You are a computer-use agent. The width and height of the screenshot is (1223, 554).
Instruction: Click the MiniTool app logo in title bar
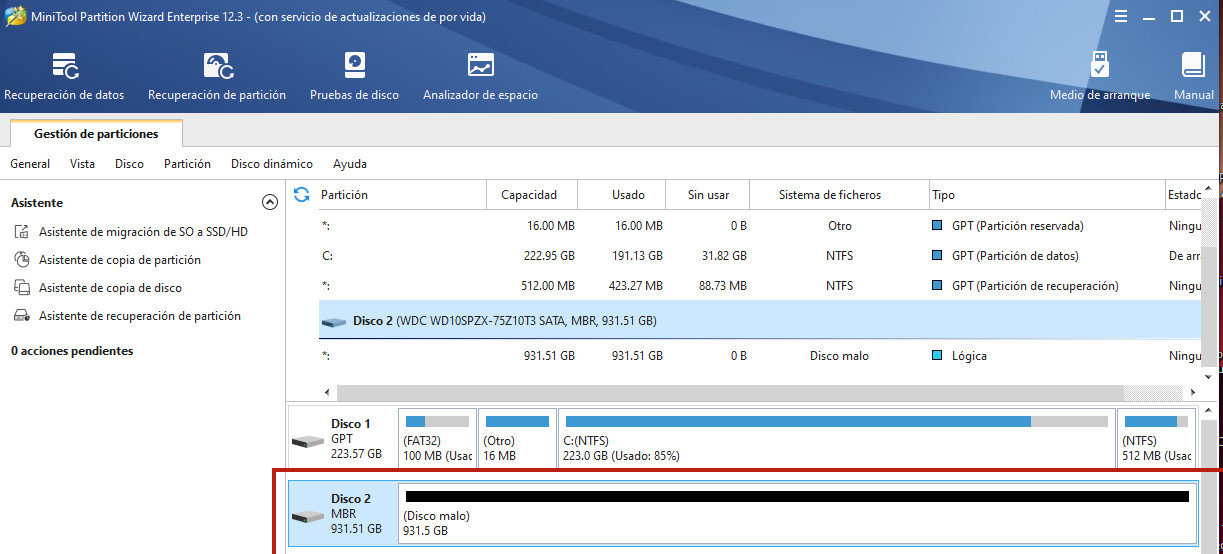click(15, 16)
